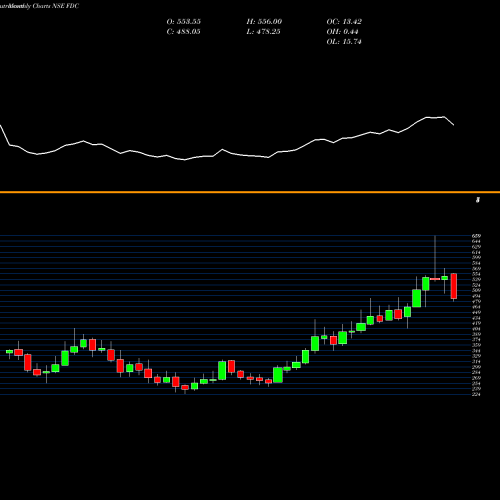Click the lowest price axis label 224
Image resolution: width=500 pixels, height=500 pixels.
pos(476,395)
